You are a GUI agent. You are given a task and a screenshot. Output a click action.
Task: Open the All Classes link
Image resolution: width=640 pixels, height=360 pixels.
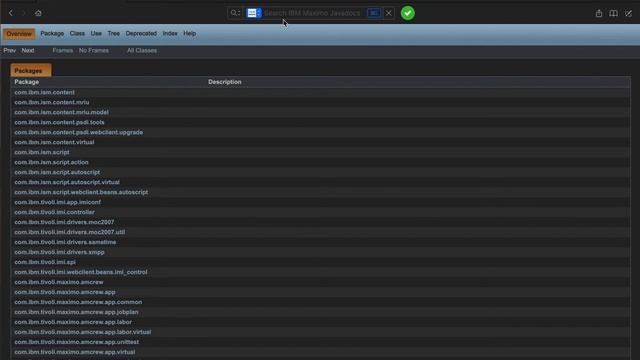tap(142, 51)
